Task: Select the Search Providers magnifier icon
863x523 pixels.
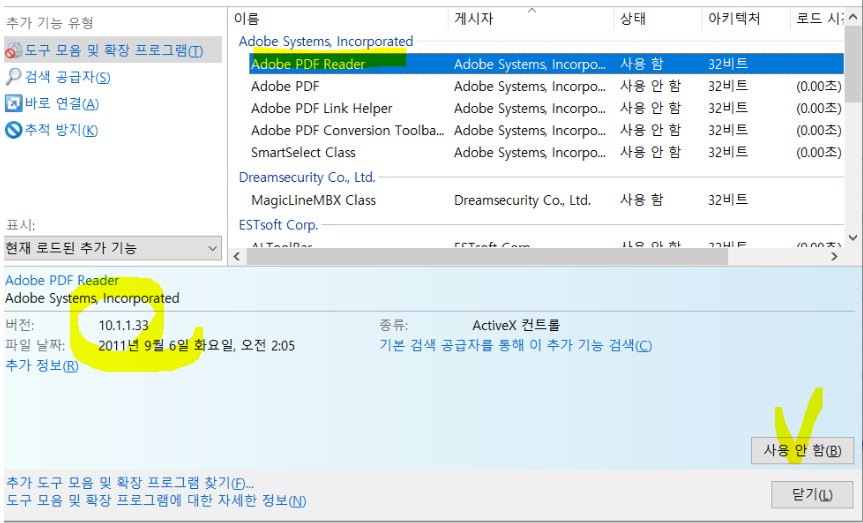Action: pyautogui.click(x=13, y=77)
